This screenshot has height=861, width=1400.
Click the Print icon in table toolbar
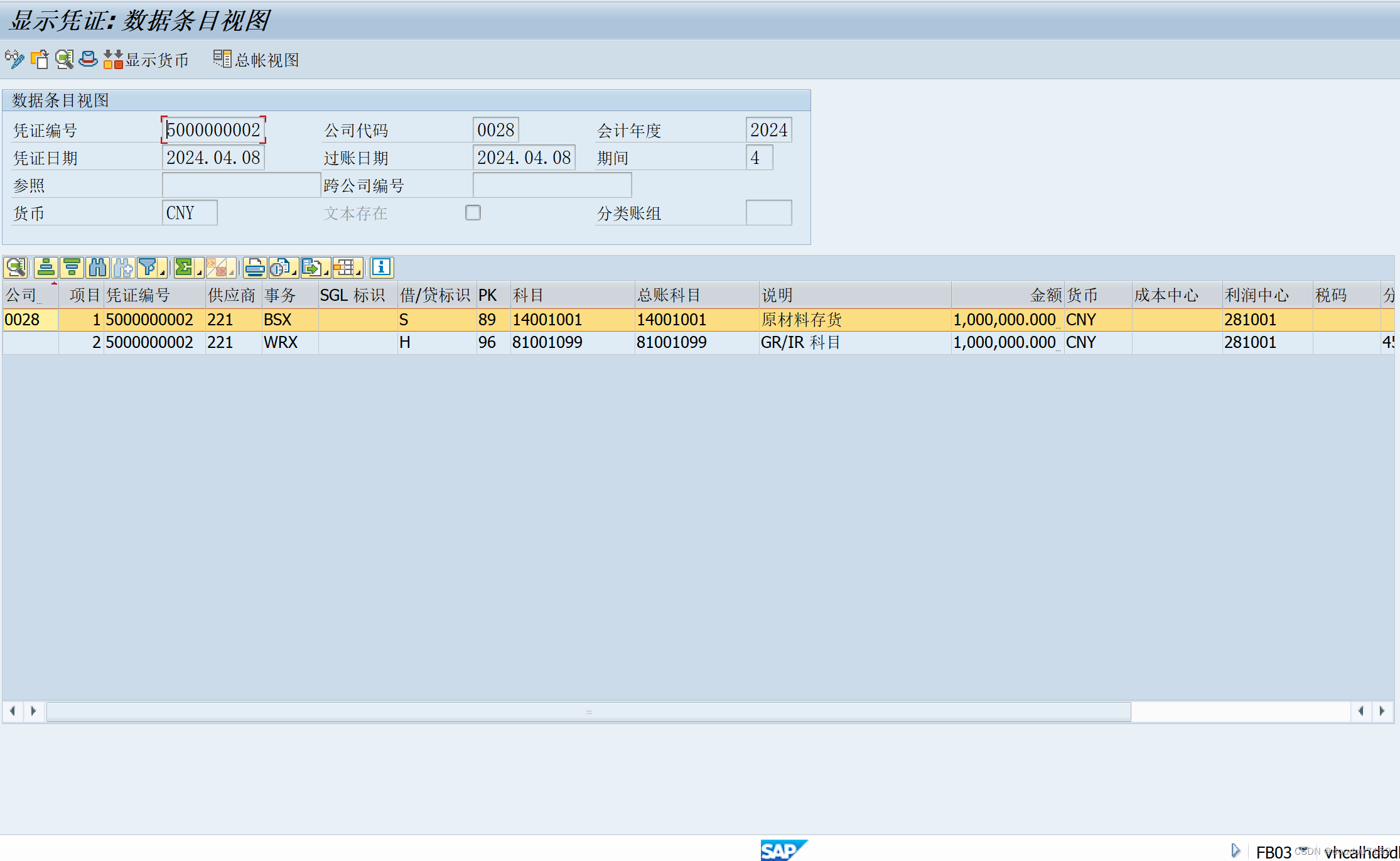pos(254,268)
